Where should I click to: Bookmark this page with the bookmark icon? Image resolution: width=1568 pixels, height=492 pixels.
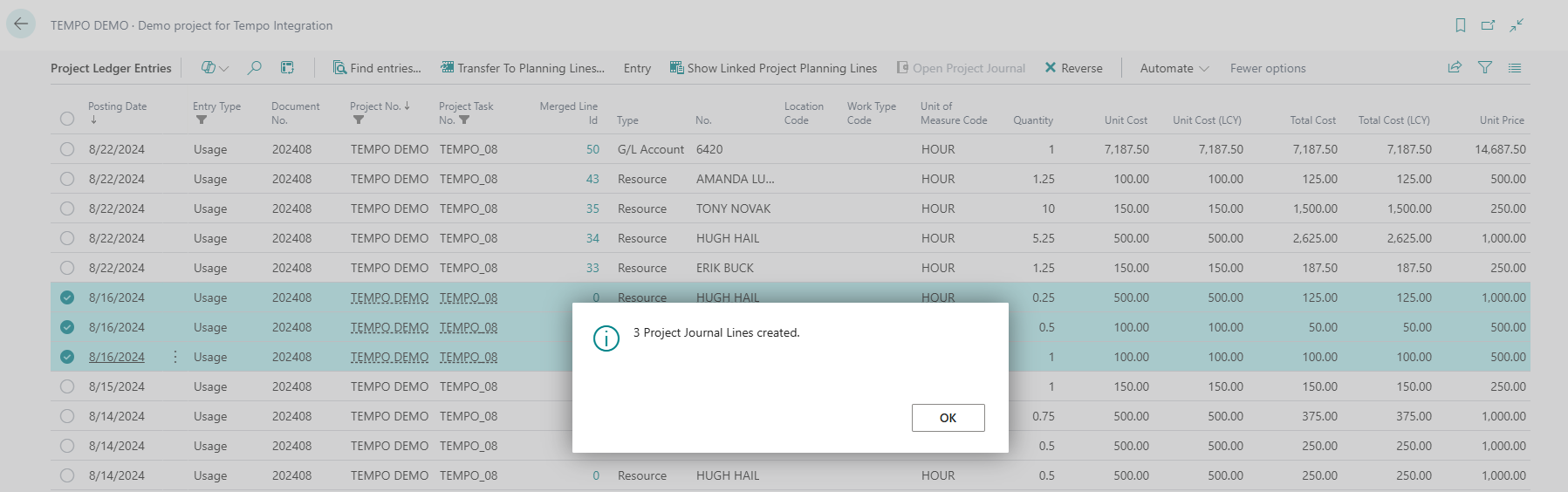pyautogui.click(x=1460, y=25)
